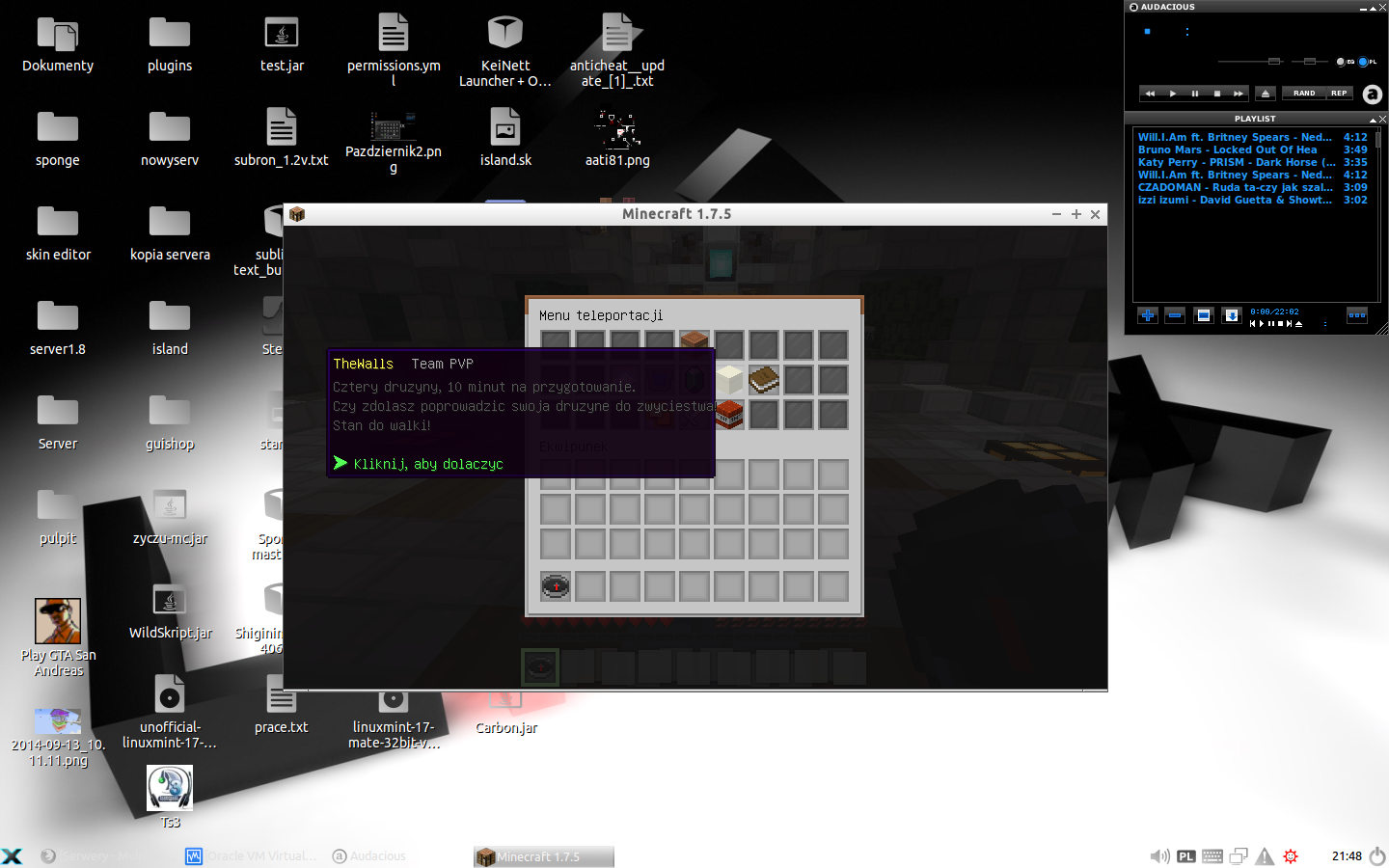Toggle the EQ equalizer button
The height and width of the screenshot is (868, 1389).
coord(1346,62)
